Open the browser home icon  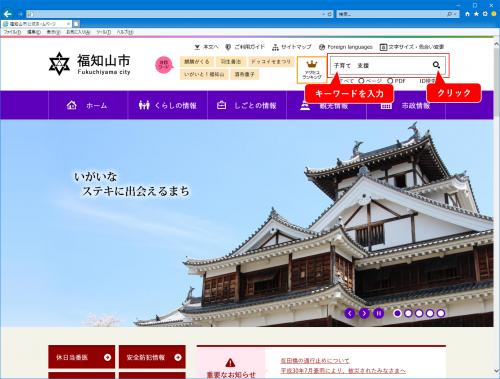(x=467, y=14)
